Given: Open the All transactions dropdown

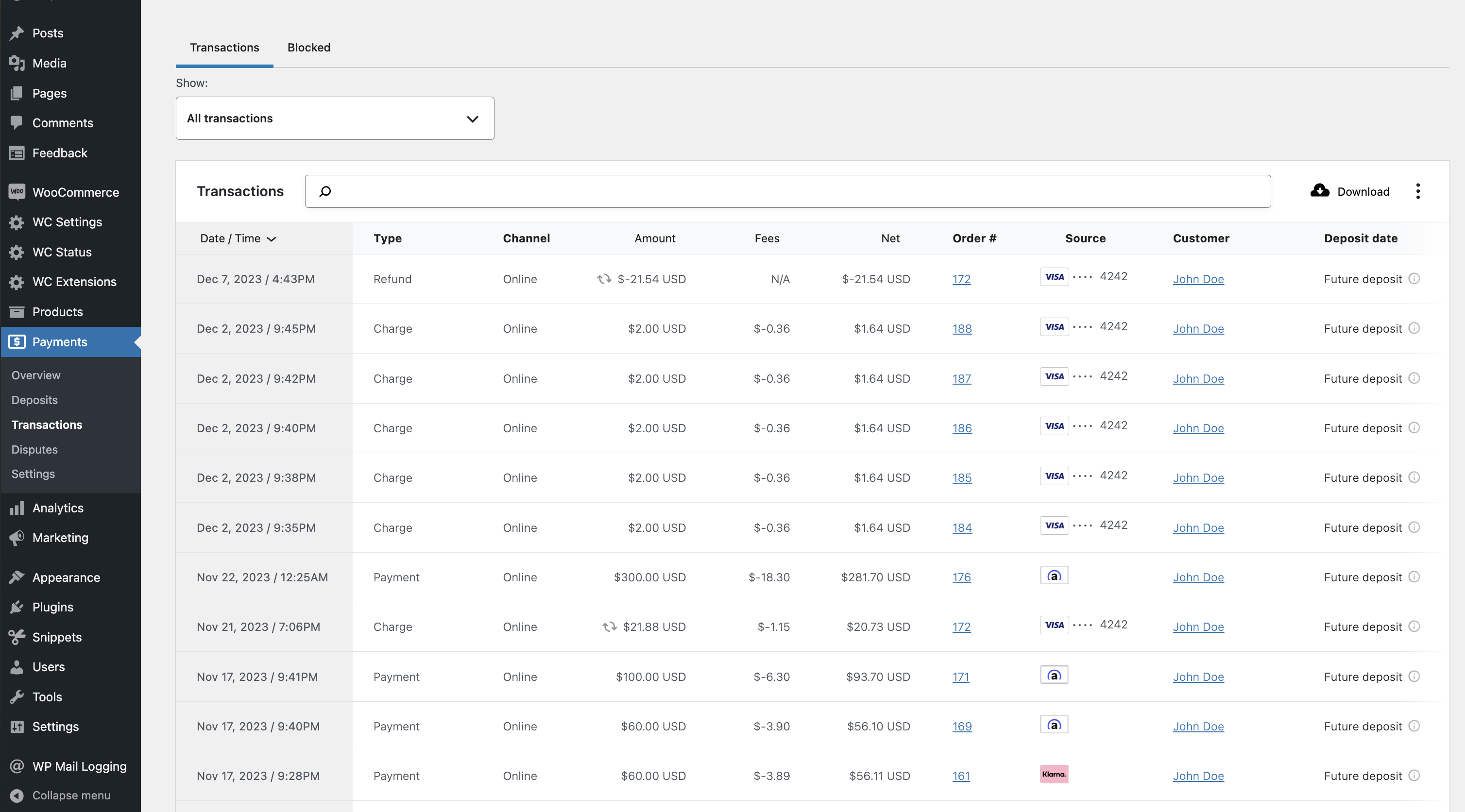Looking at the screenshot, I should pyautogui.click(x=334, y=118).
